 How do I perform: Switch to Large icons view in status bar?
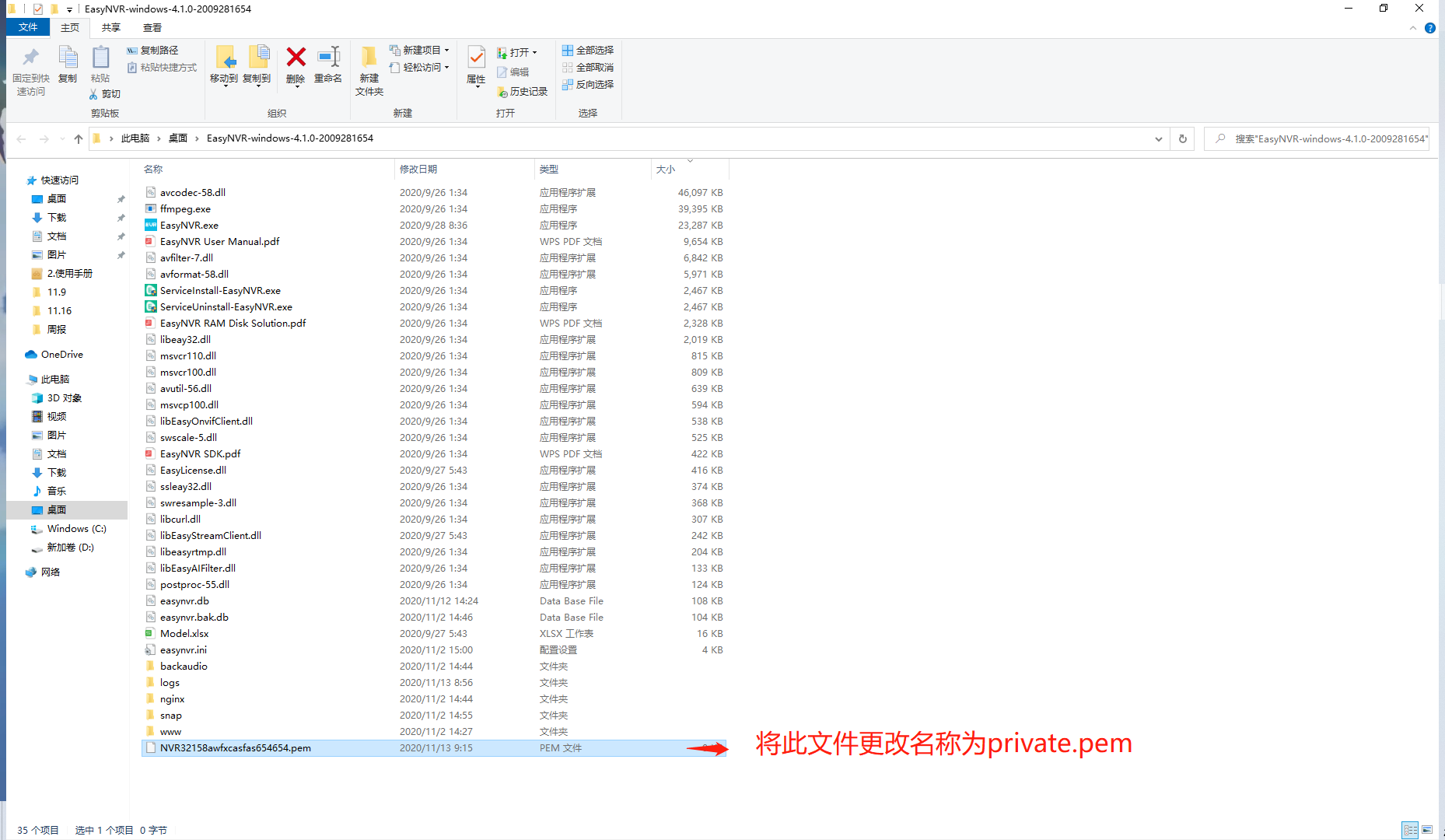click(x=1428, y=831)
